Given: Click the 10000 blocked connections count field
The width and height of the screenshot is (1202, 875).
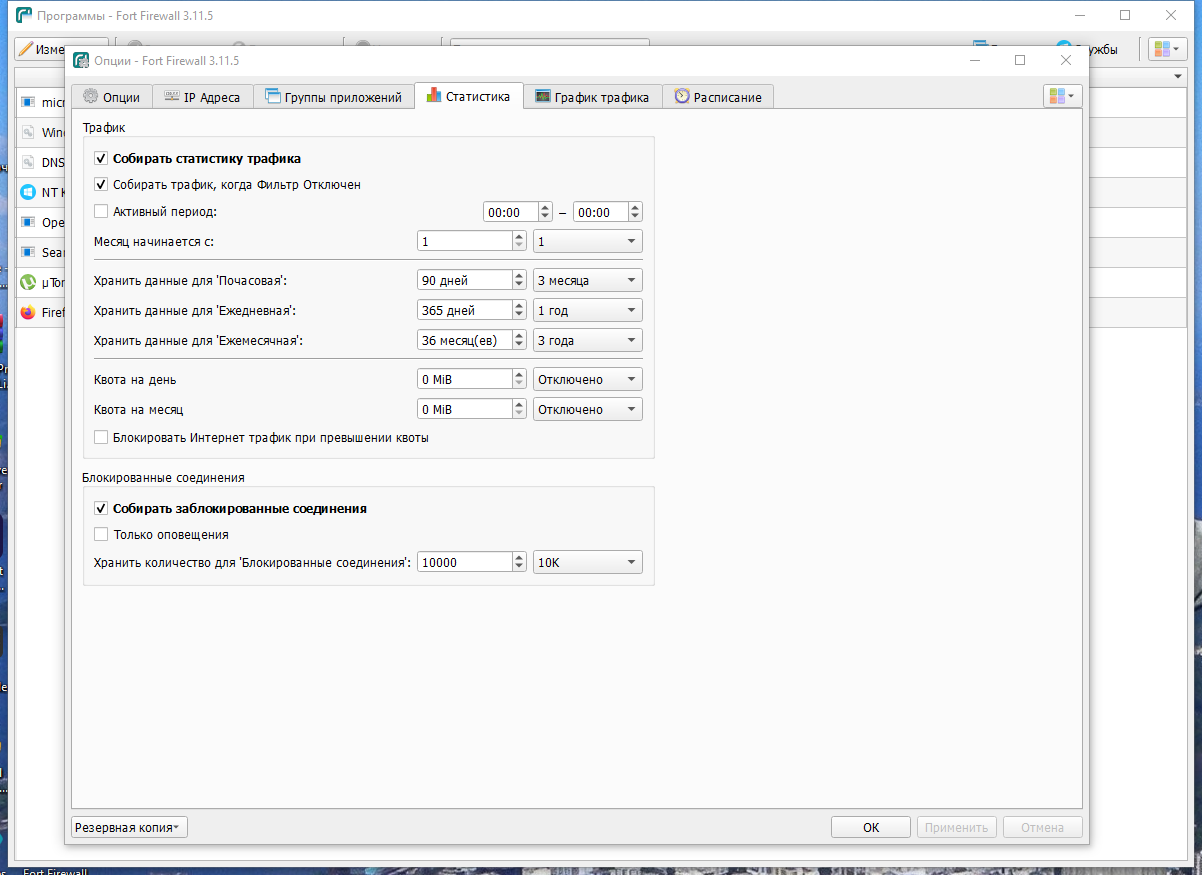Looking at the screenshot, I should 465,562.
